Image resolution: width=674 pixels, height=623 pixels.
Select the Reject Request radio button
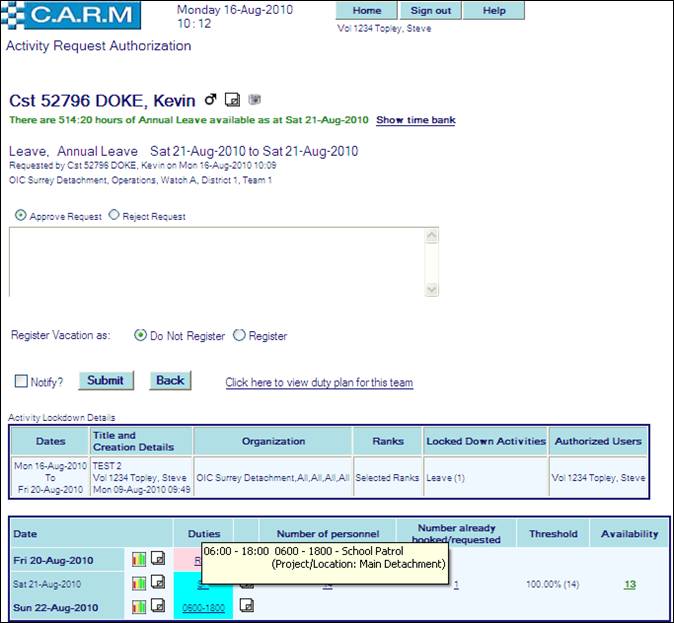[113, 215]
